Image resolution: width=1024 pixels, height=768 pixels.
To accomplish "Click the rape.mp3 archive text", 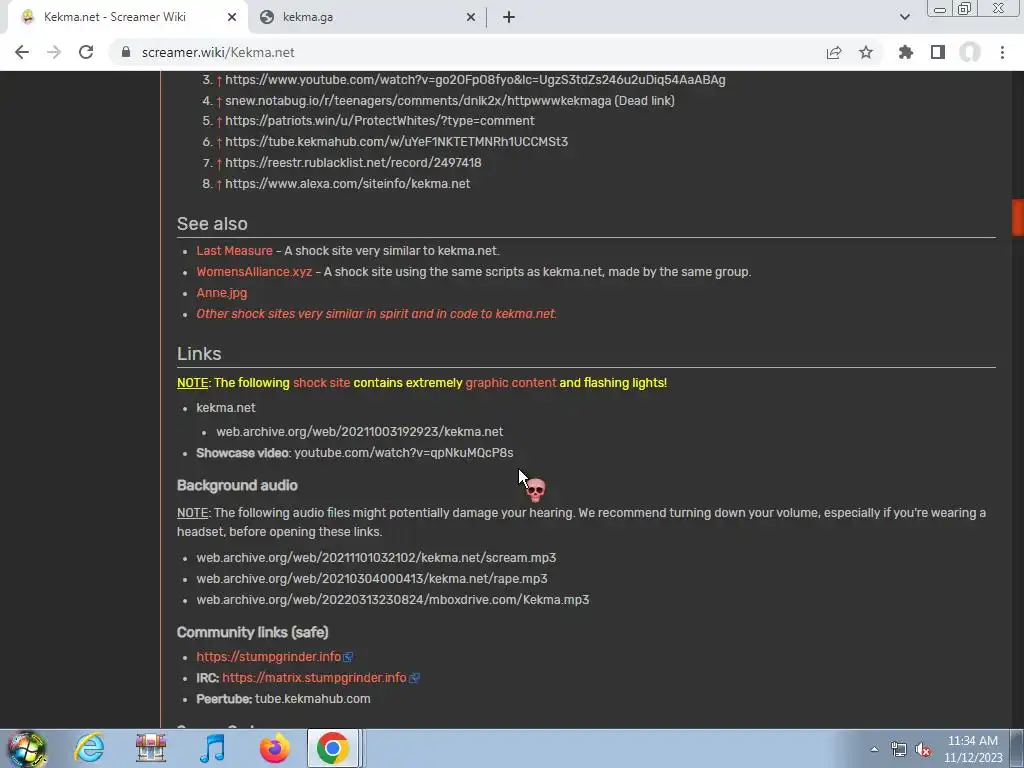I will coord(372,579).
